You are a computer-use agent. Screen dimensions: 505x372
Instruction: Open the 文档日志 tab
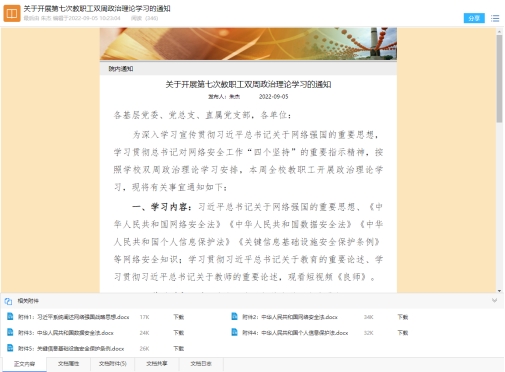tap(201, 364)
